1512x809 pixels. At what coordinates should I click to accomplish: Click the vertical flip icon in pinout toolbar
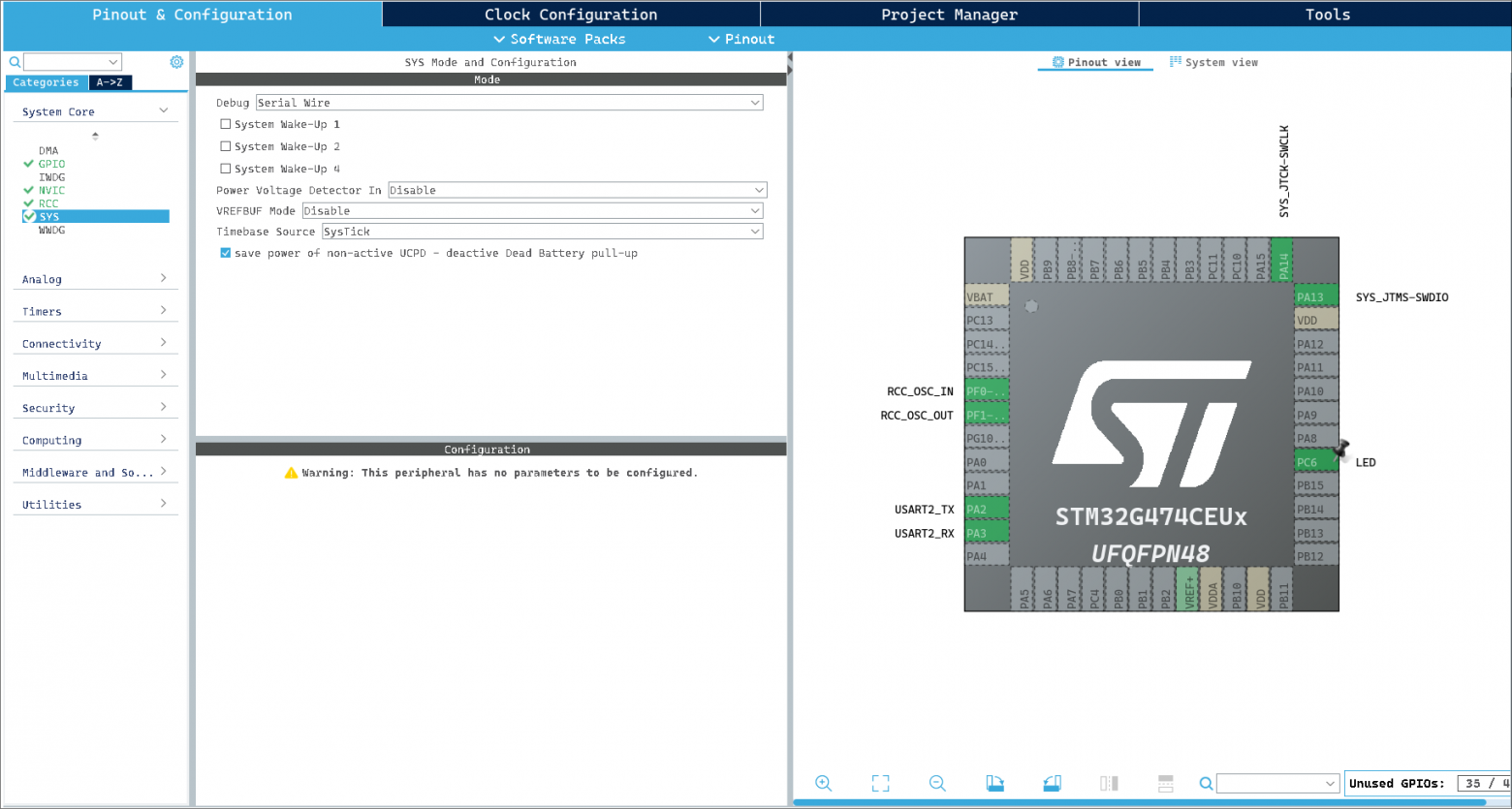point(1166,783)
